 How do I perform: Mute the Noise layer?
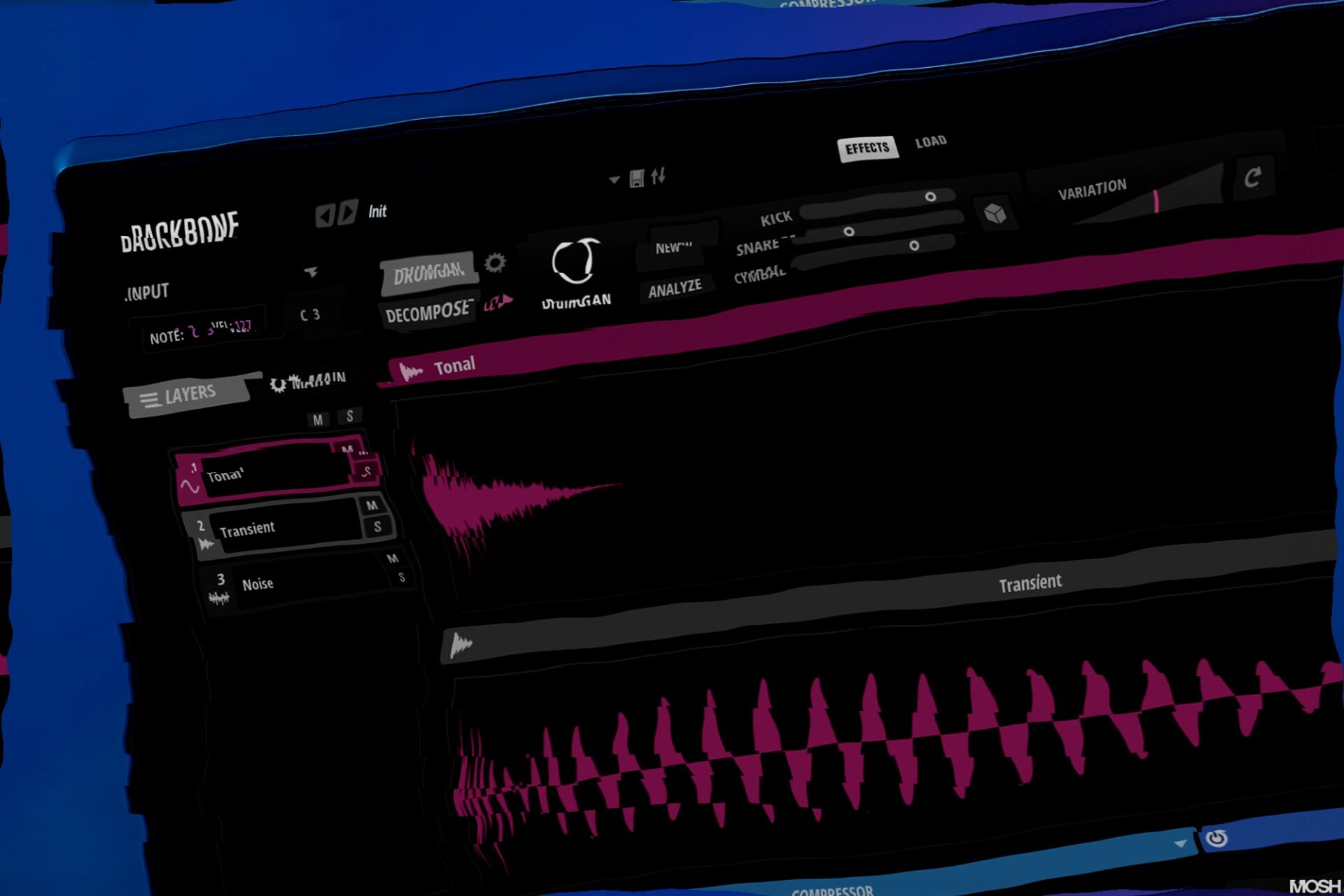pos(392,558)
